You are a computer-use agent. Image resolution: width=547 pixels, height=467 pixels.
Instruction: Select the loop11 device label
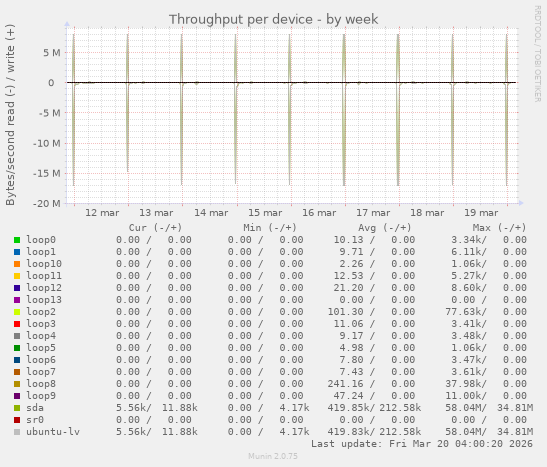(x=44, y=276)
